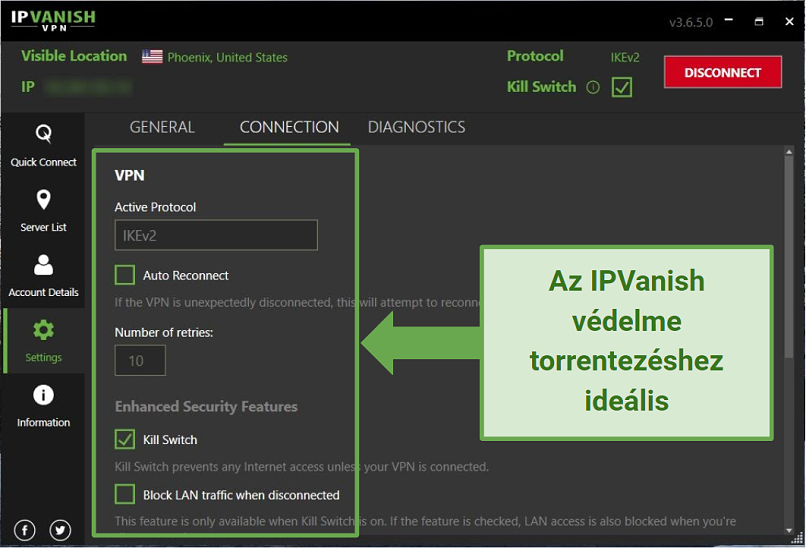Close the IPVanish window
Image resolution: width=806 pixels, height=548 pixels.
coord(790,21)
